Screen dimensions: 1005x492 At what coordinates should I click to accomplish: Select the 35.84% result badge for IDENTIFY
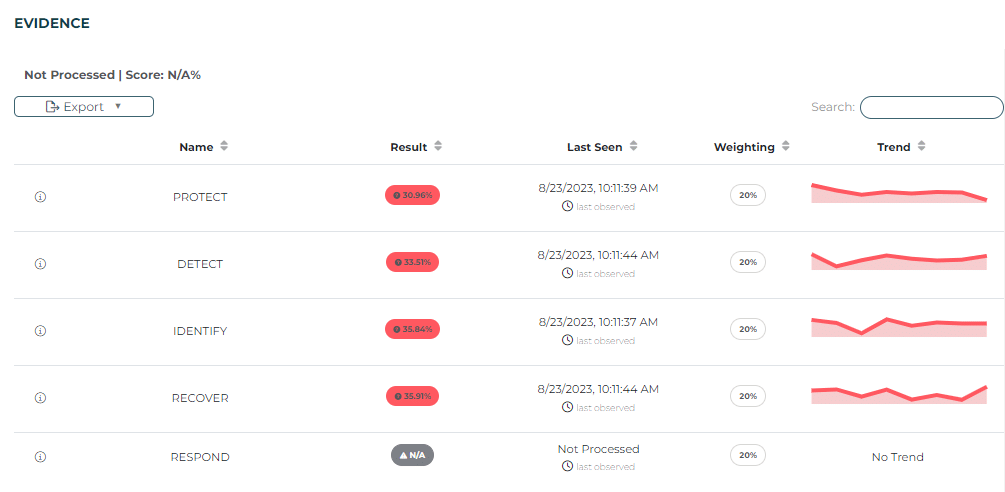[x=412, y=329]
